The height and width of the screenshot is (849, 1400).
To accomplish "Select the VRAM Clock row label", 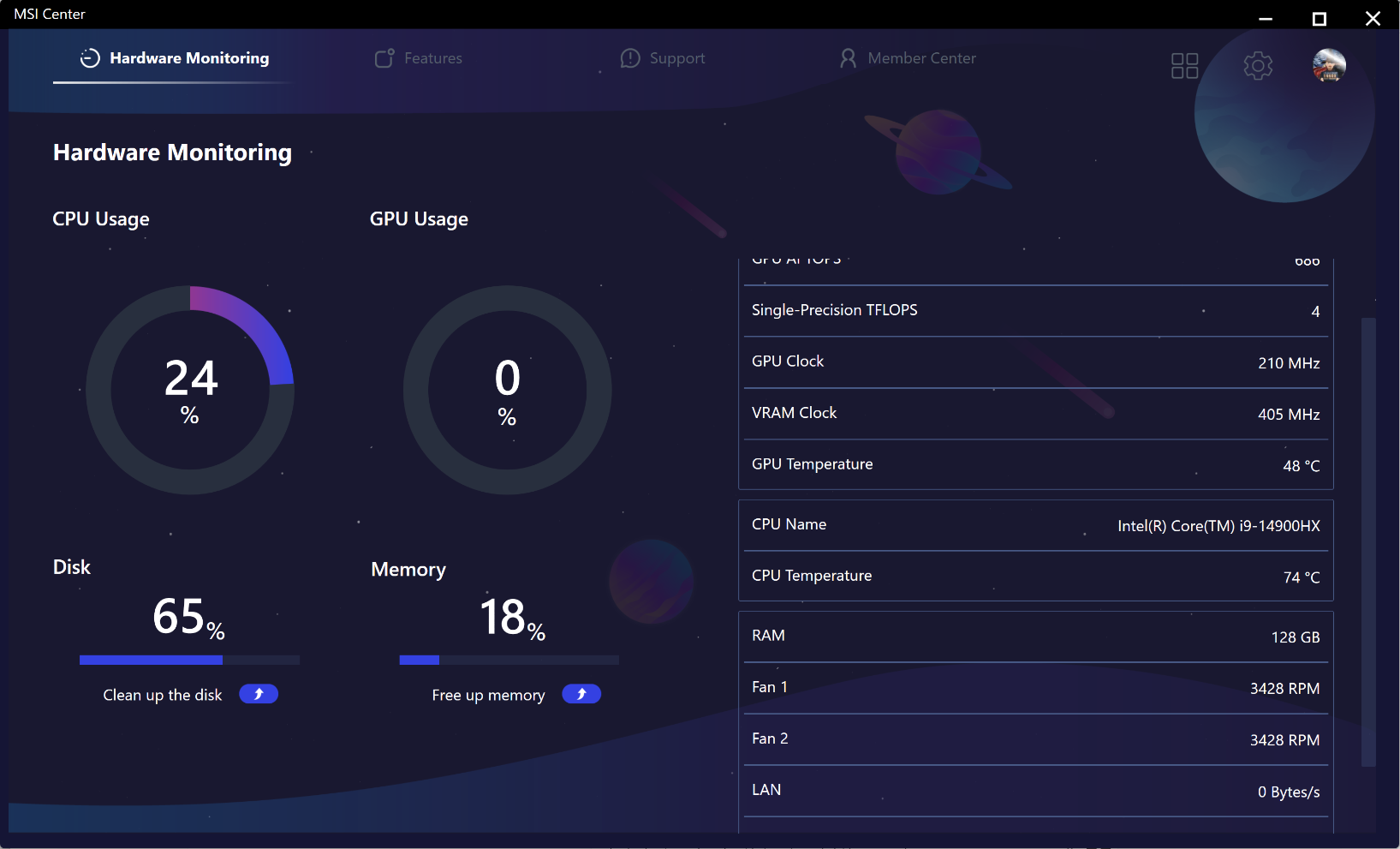I will point(794,413).
